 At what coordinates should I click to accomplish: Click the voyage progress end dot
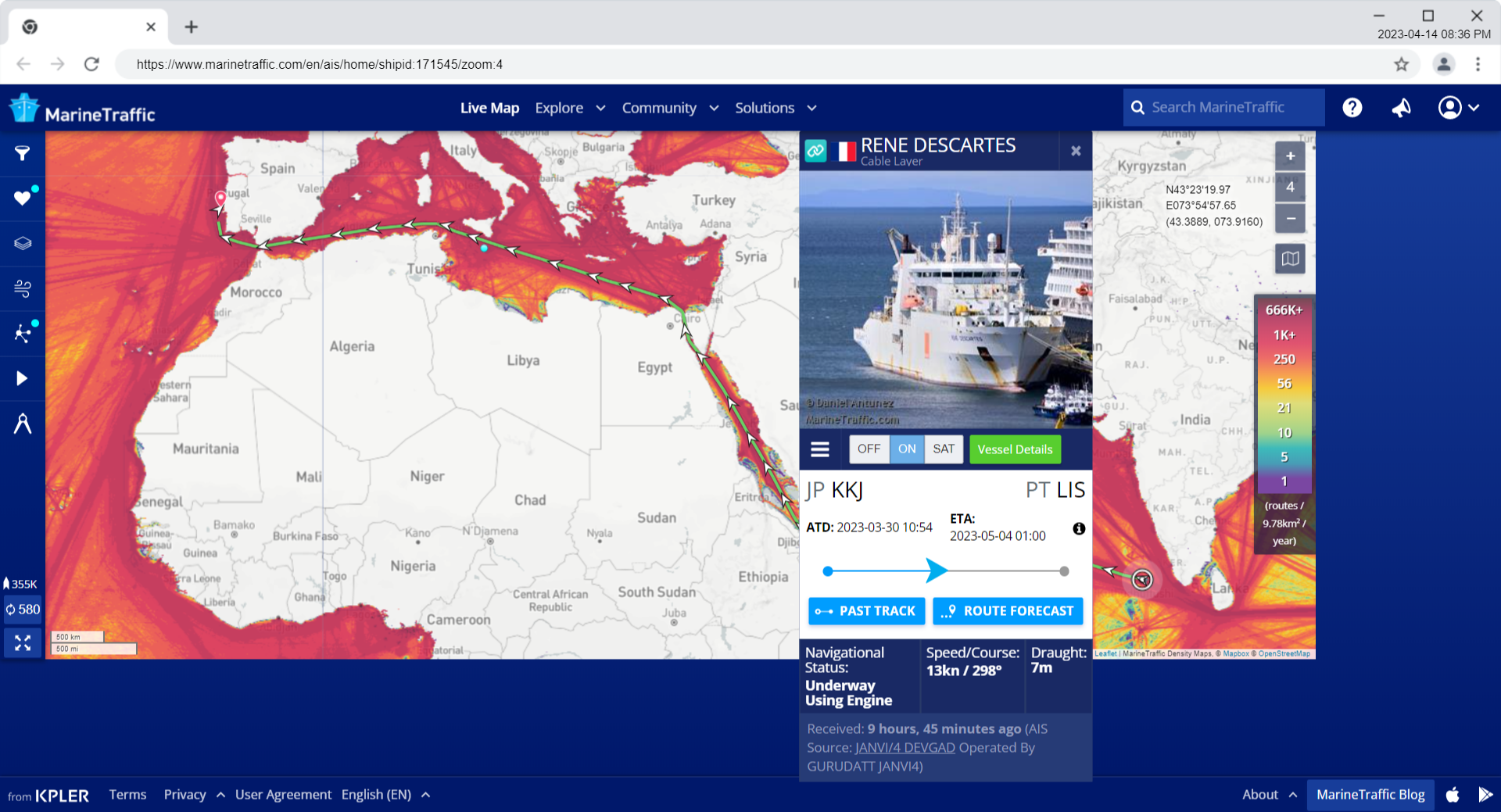pyautogui.click(x=1064, y=571)
